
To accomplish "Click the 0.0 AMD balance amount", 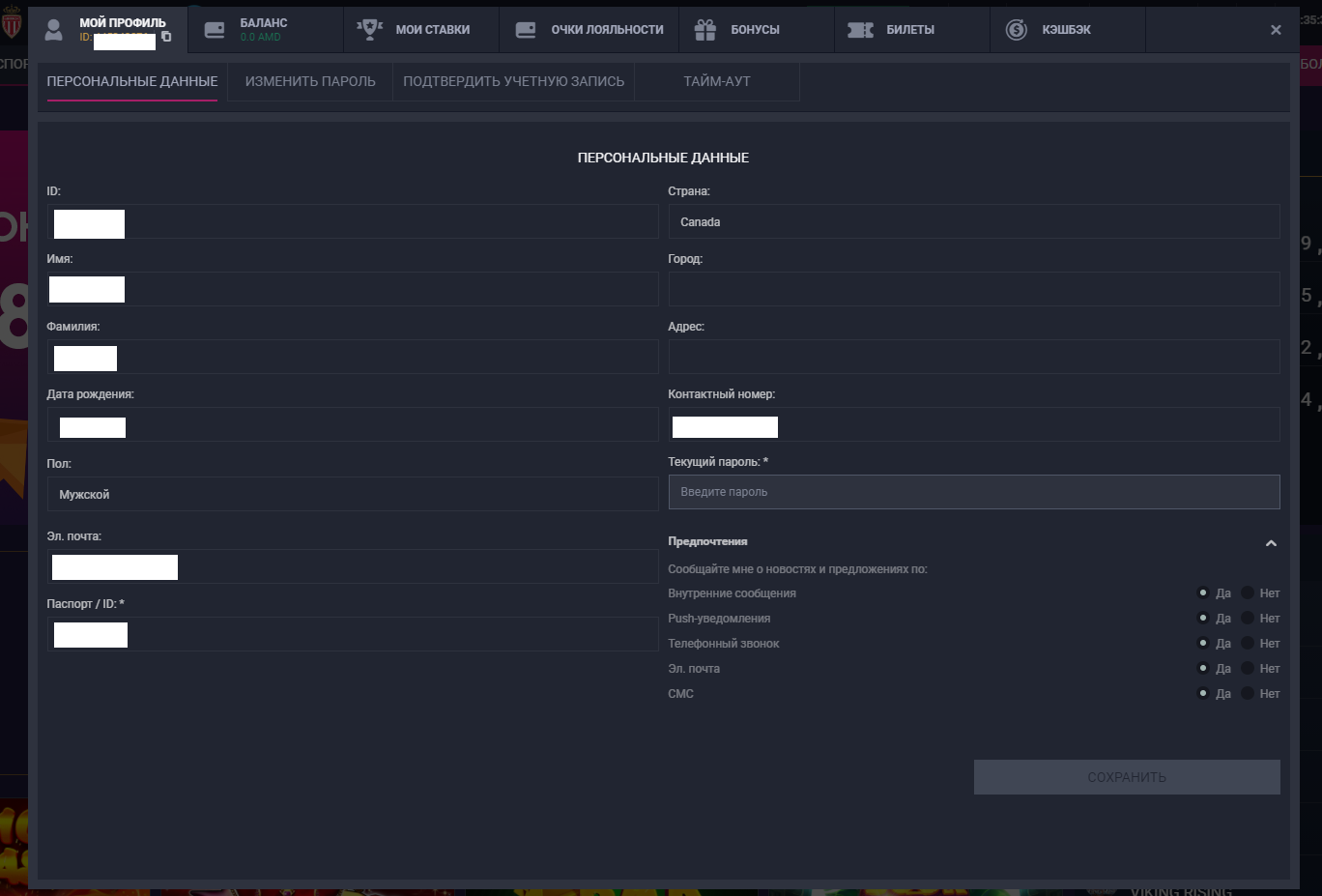I will (x=260, y=38).
